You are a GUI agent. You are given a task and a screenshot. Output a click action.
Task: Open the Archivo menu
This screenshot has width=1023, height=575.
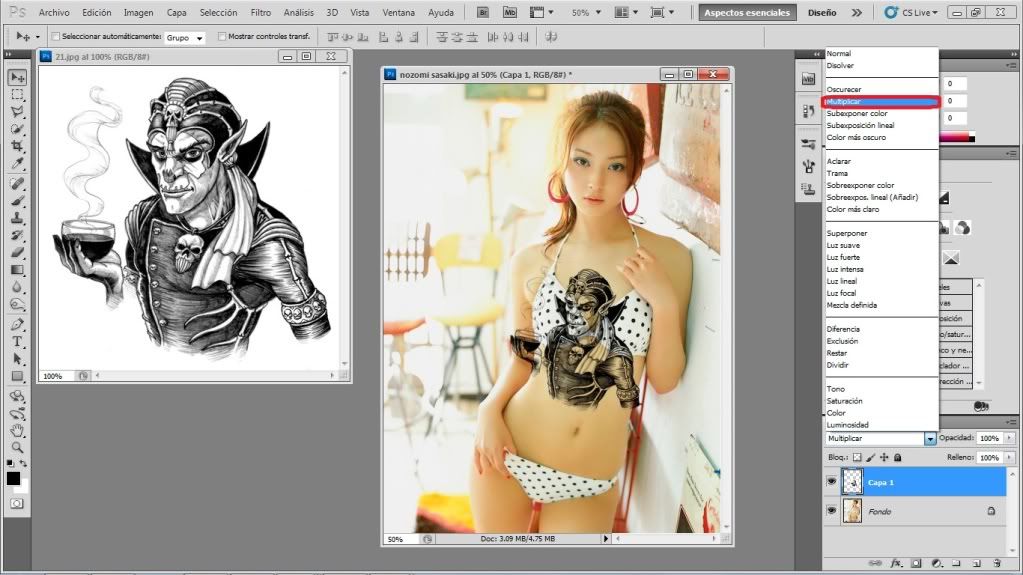click(54, 12)
